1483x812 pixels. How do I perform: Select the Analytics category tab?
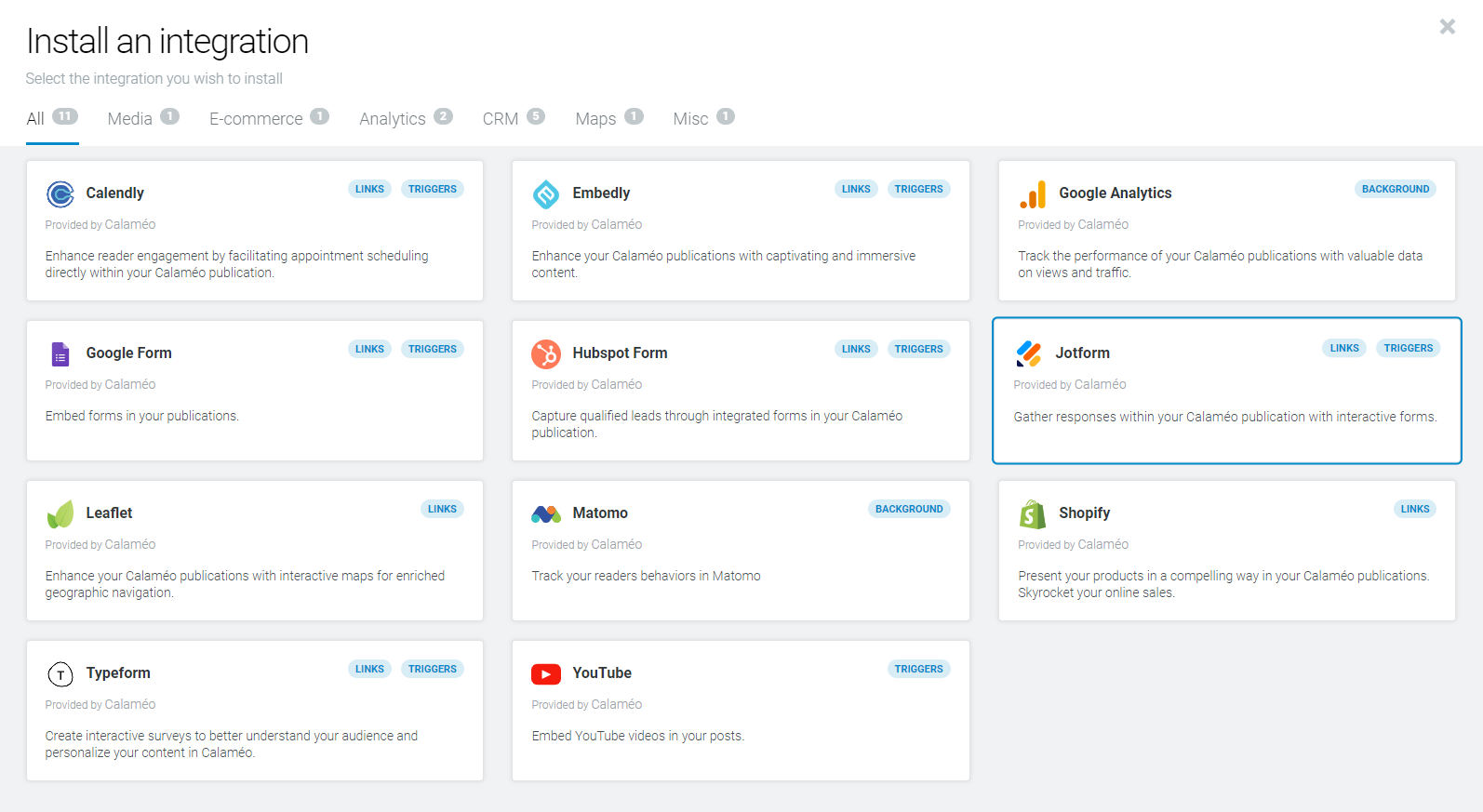point(406,118)
